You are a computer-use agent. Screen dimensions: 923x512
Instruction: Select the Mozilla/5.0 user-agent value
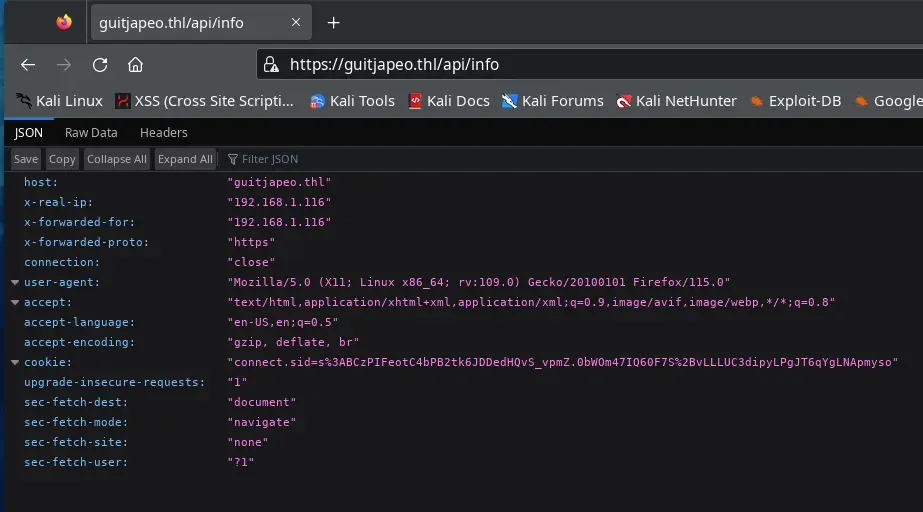pyautogui.click(x=479, y=282)
